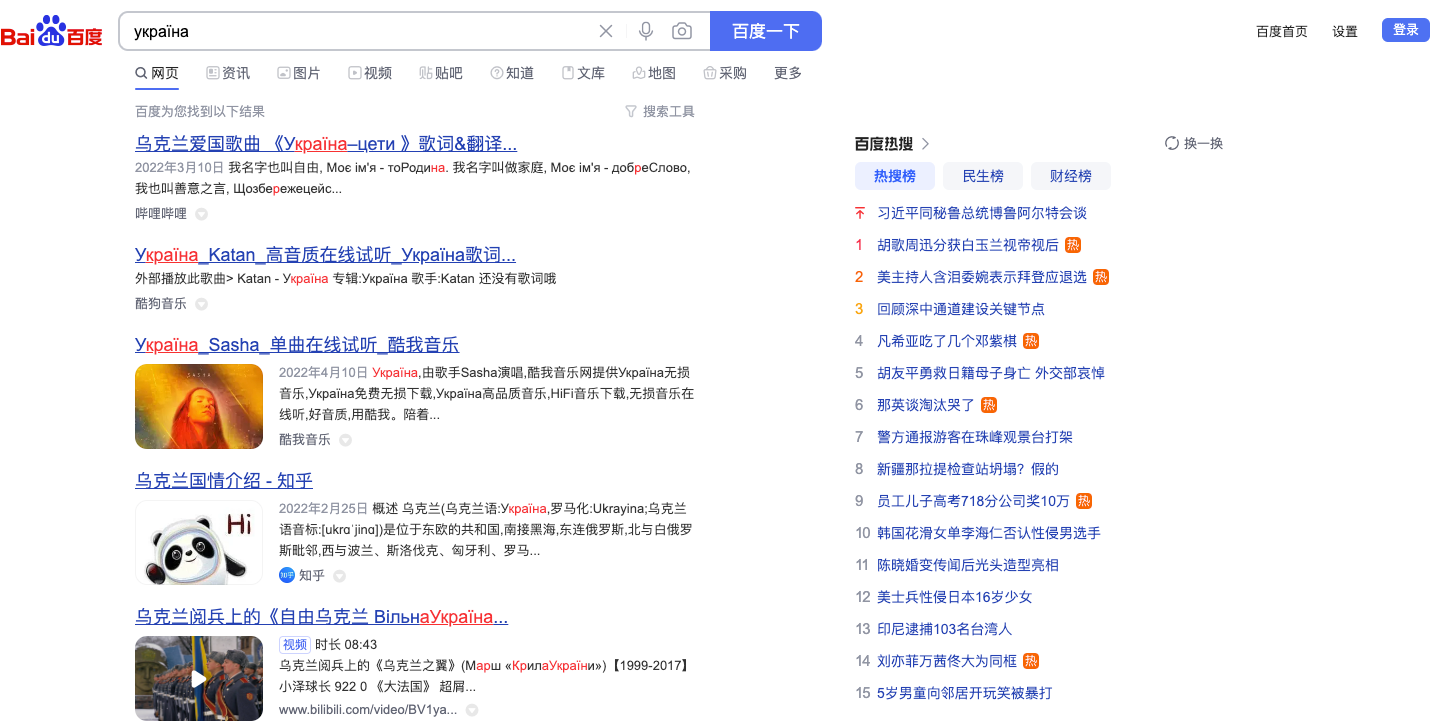Open hot topic 员工儿子高考718分公司奖10万
The width and height of the screenshot is (1434, 727).
pos(973,501)
